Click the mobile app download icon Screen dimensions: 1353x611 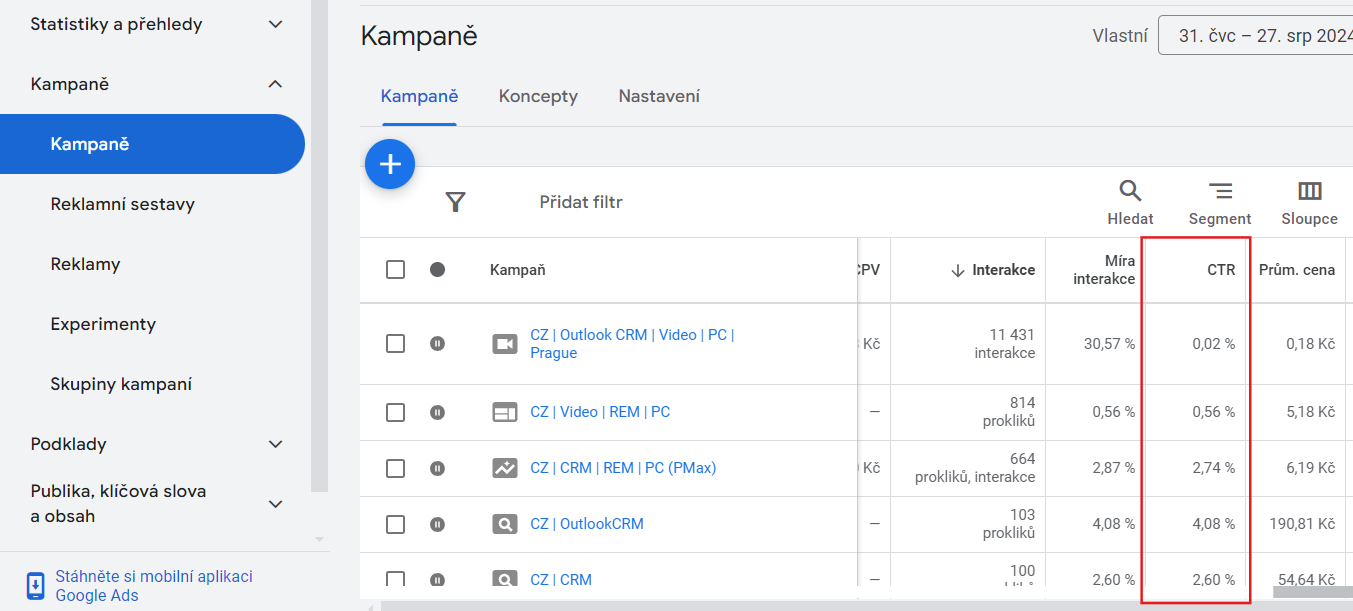(36, 586)
